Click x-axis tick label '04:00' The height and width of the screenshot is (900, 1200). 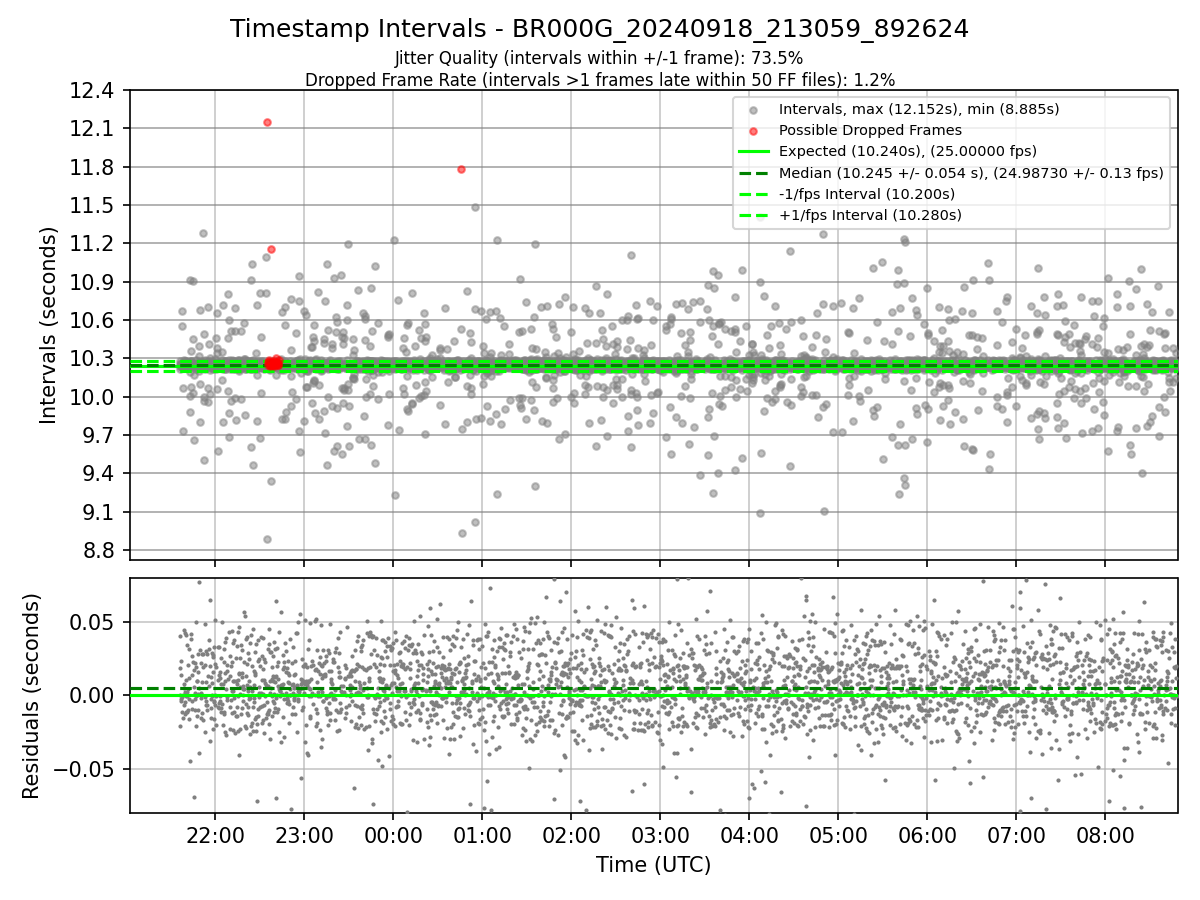point(749,835)
